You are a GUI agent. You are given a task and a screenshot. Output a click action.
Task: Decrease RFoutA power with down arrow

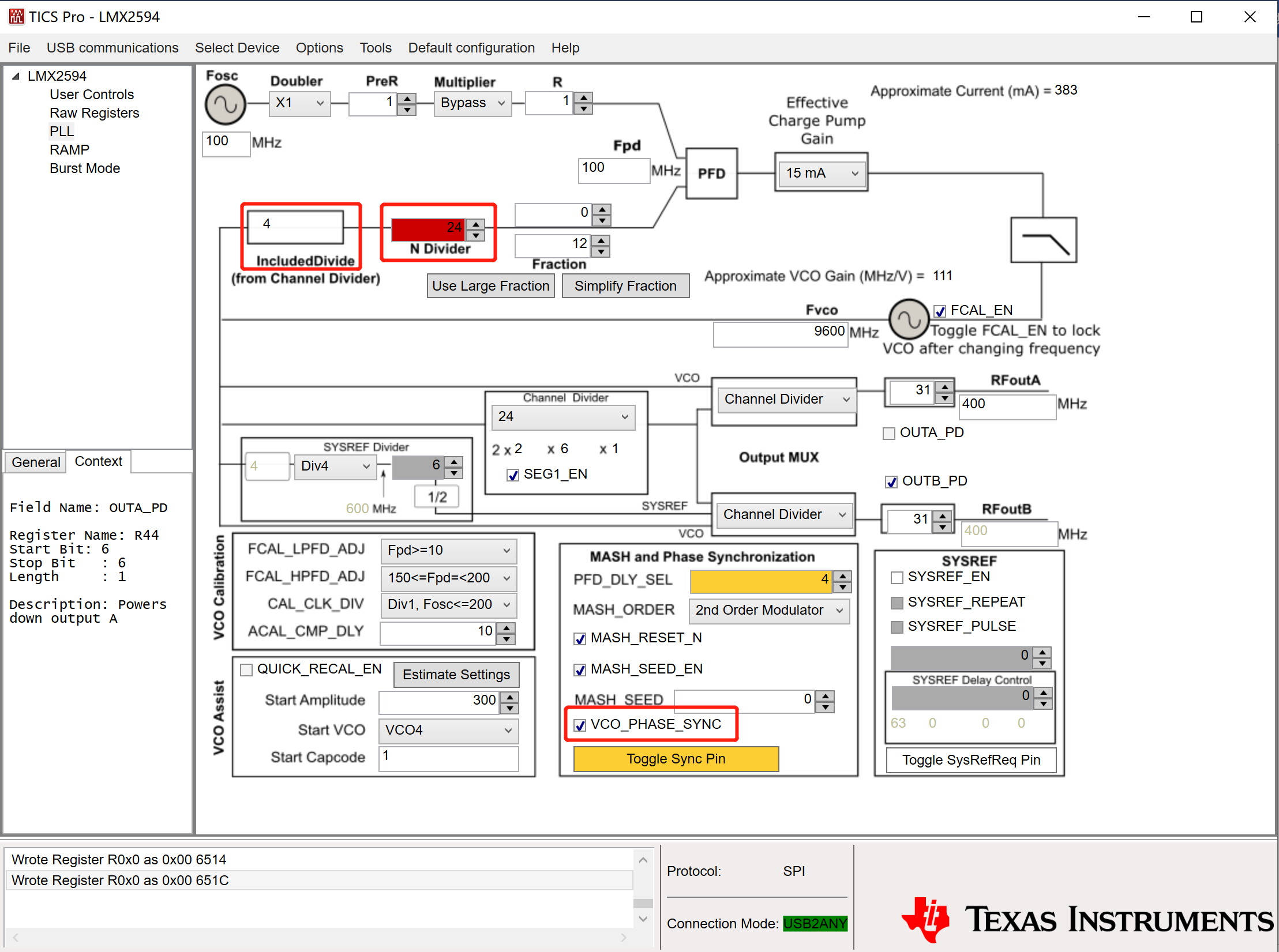point(944,398)
